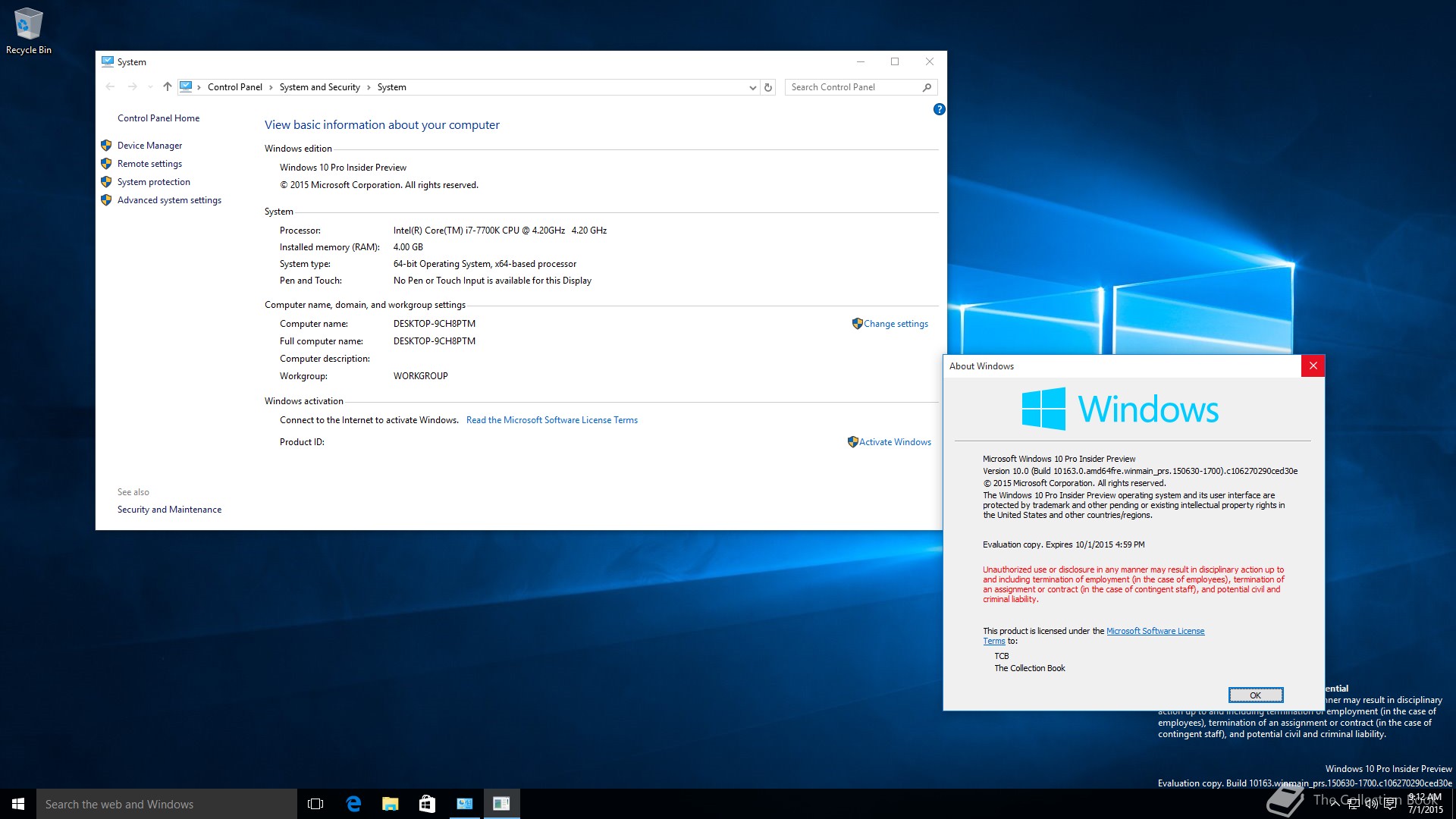
Task: Select System in the address breadcrumb
Action: click(x=391, y=87)
